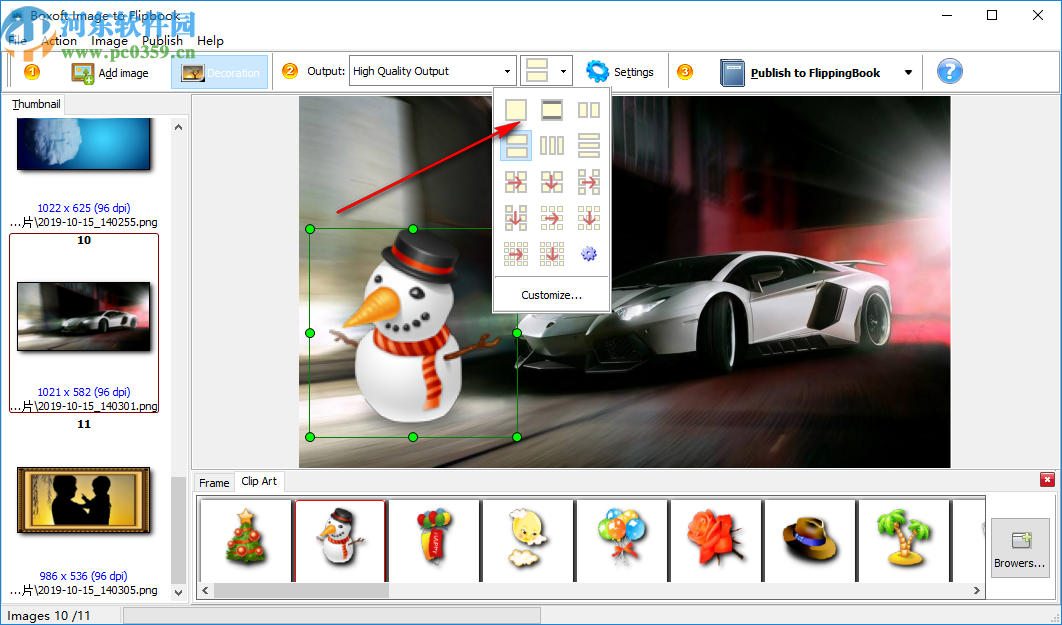Click the Customize... option
The height and width of the screenshot is (625, 1062).
(550, 294)
